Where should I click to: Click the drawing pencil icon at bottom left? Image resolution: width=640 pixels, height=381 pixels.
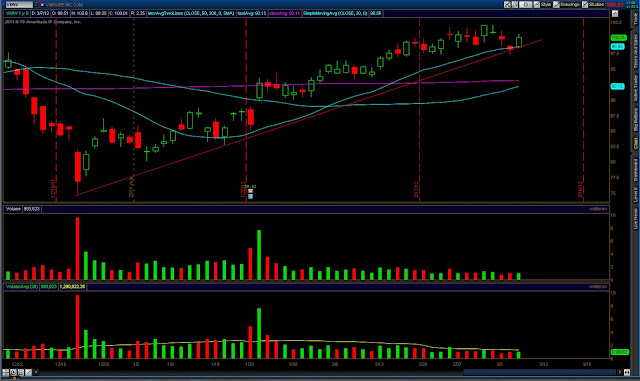tap(28, 372)
